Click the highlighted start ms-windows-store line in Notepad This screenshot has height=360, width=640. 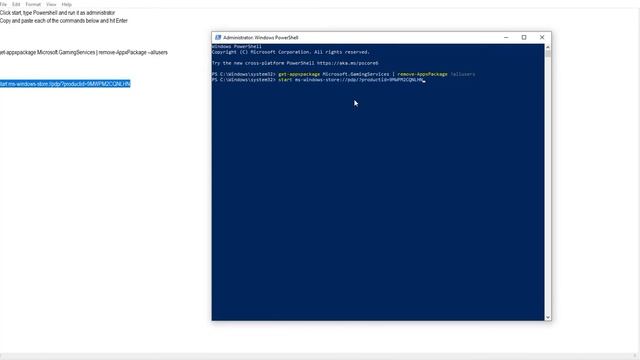click(x=65, y=84)
